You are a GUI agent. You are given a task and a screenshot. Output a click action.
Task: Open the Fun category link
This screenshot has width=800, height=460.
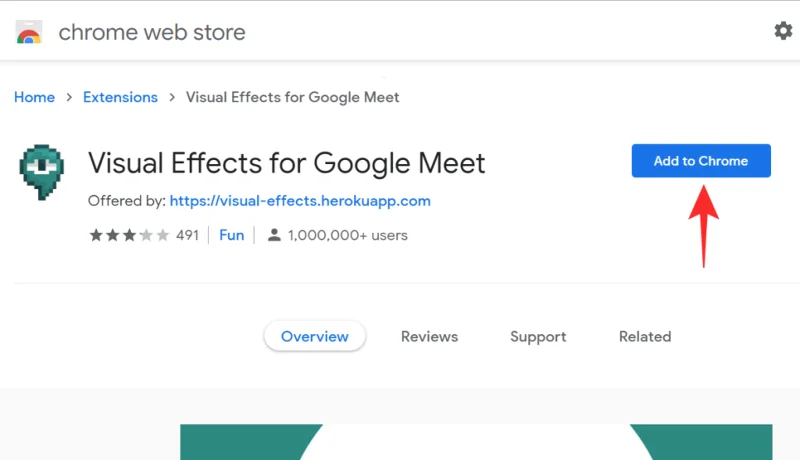point(231,236)
